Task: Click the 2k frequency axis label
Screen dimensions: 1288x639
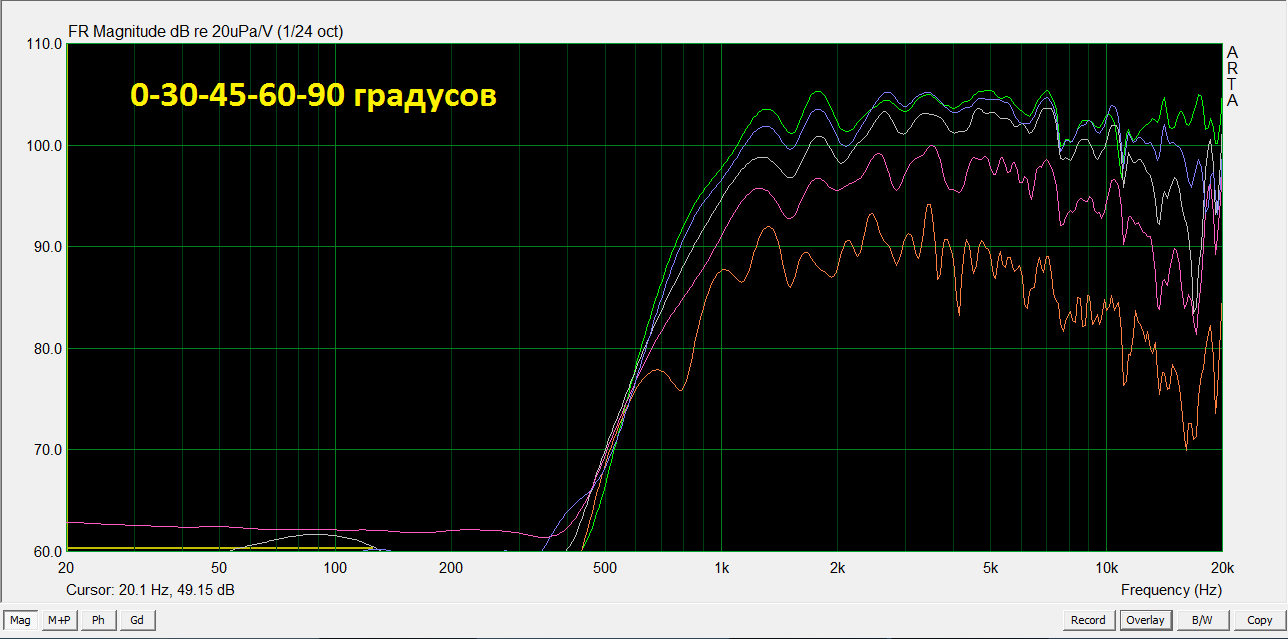Action: [x=837, y=568]
